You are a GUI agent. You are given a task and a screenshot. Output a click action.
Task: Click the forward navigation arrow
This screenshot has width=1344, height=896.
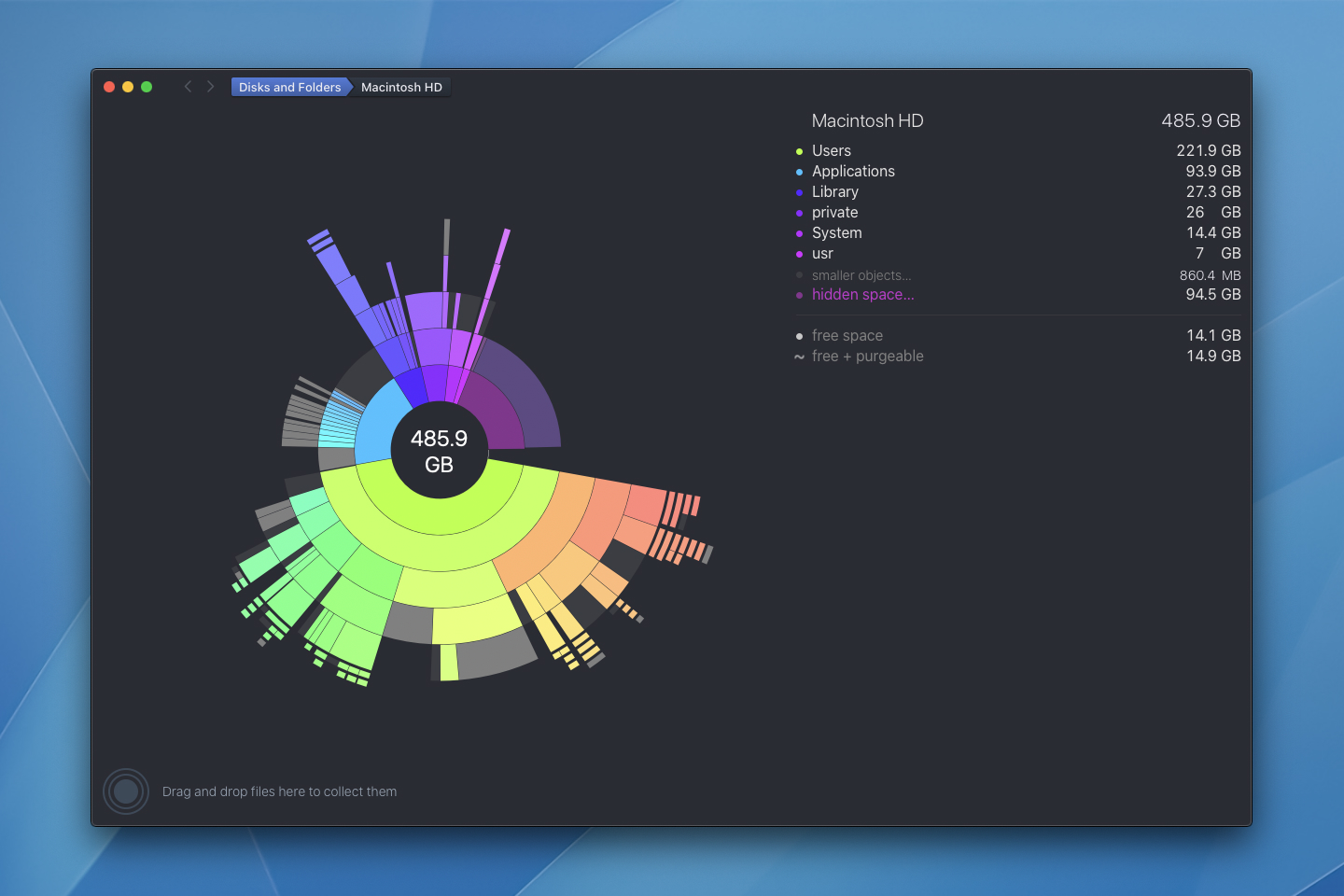[x=211, y=87]
